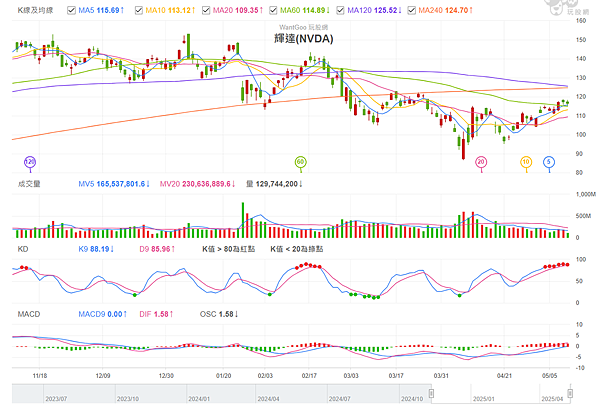Viewport: 600px width, 406px height.
Task: Click the MACD9 0.00 value
Action: click(x=103, y=314)
